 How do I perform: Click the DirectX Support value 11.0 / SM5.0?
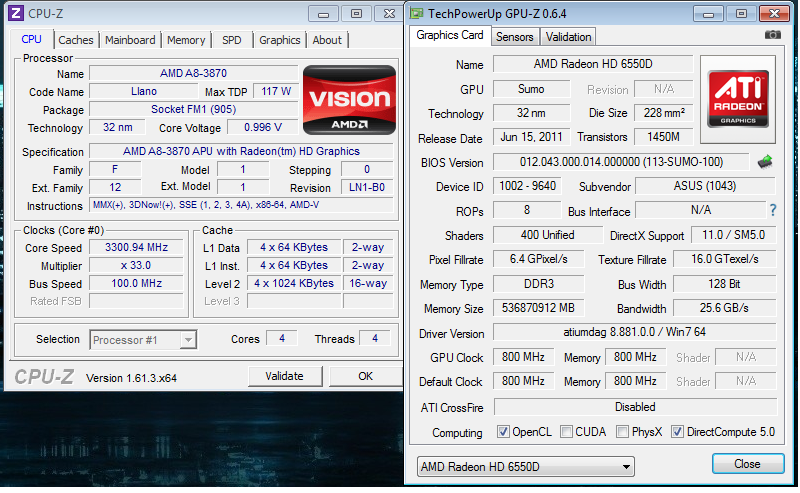(733, 235)
